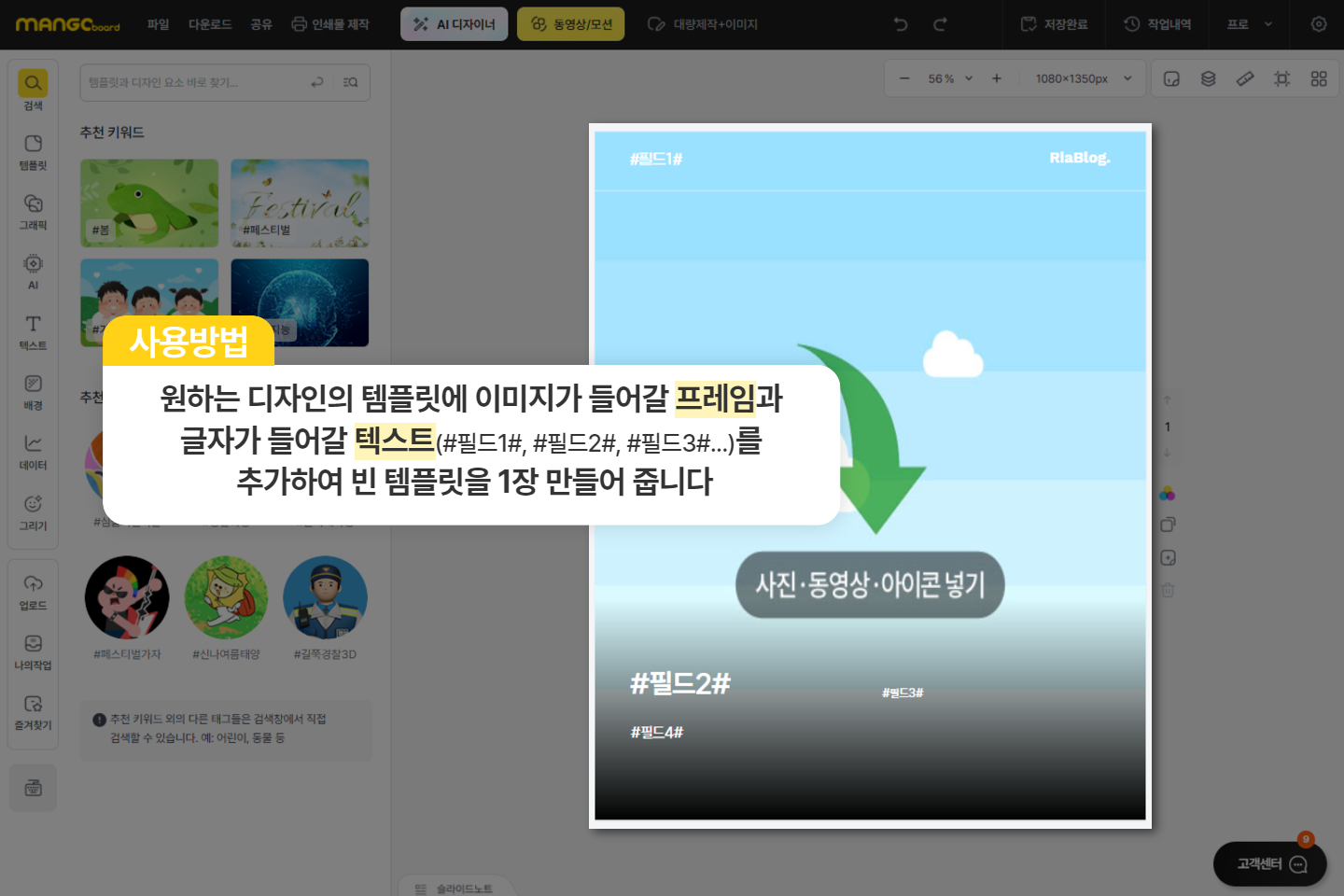Open the 검색 search panel in sidebar
1344x896 pixels.
point(33,91)
